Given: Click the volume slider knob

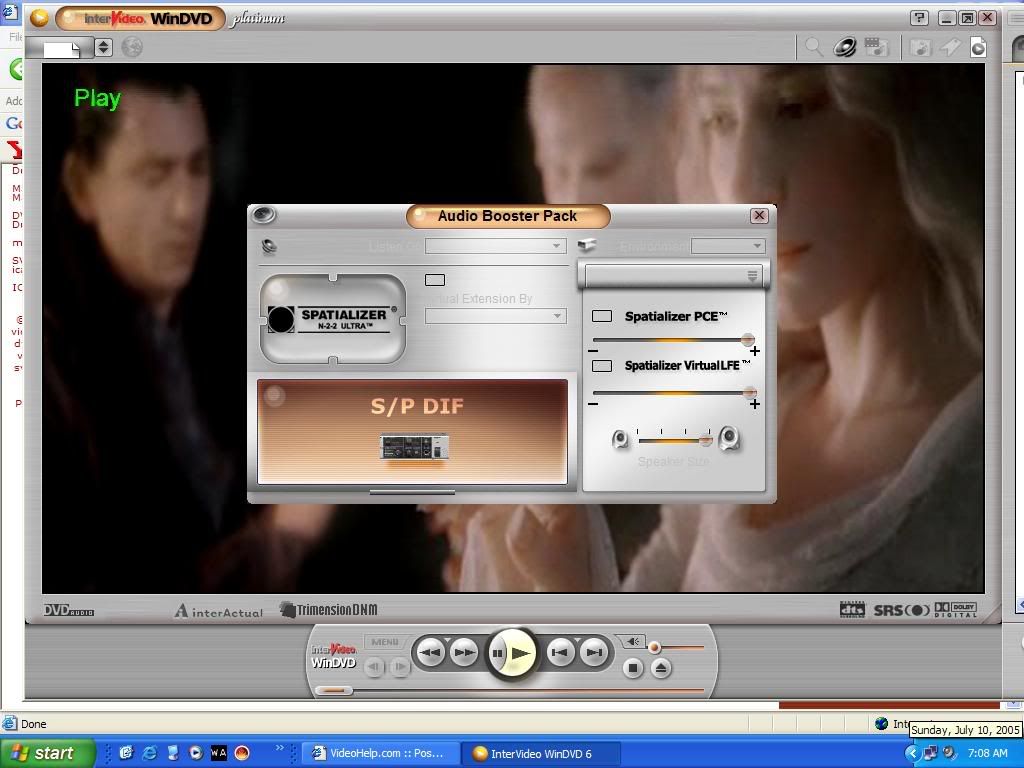Looking at the screenshot, I should pos(654,648).
